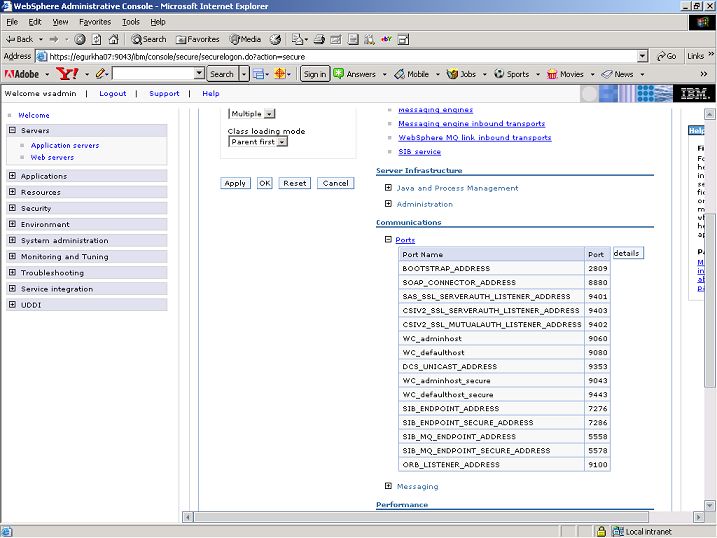Collapse the Servers navigation section
The height and width of the screenshot is (538, 717).
[12, 130]
